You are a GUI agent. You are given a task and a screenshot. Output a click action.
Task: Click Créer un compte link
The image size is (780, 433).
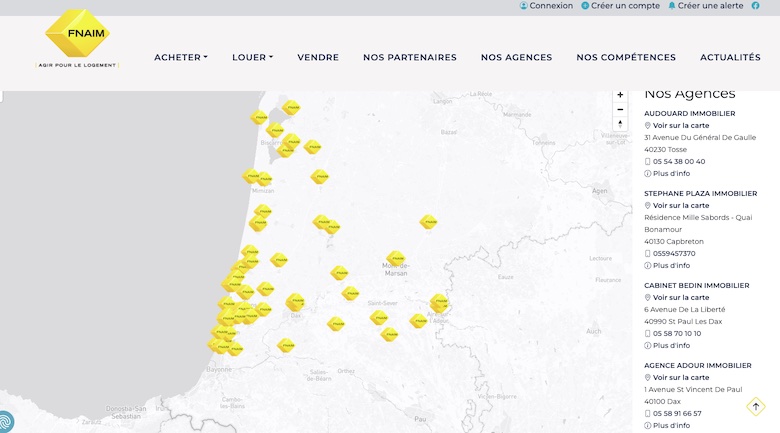(x=620, y=6)
